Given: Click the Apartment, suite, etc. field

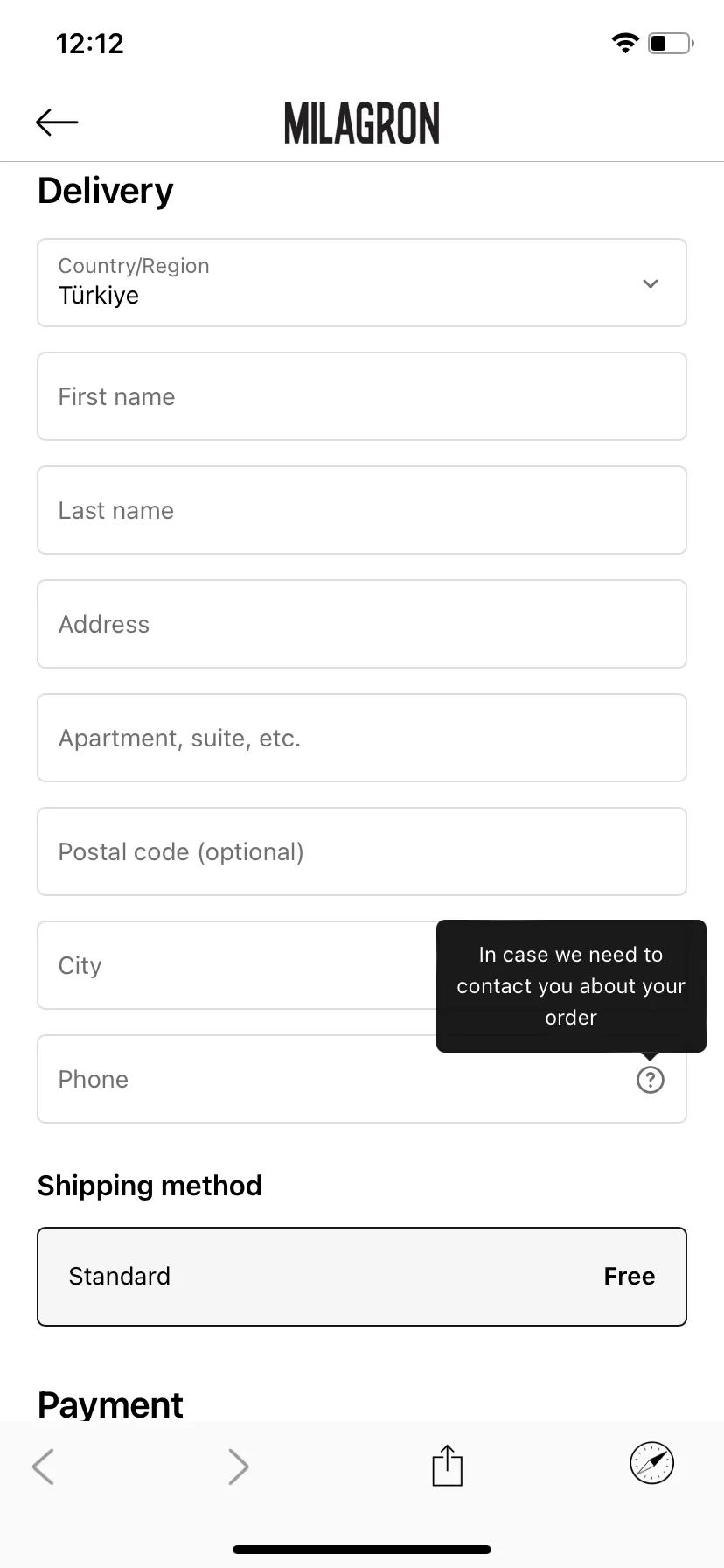Looking at the screenshot, I should coord(362,738).
